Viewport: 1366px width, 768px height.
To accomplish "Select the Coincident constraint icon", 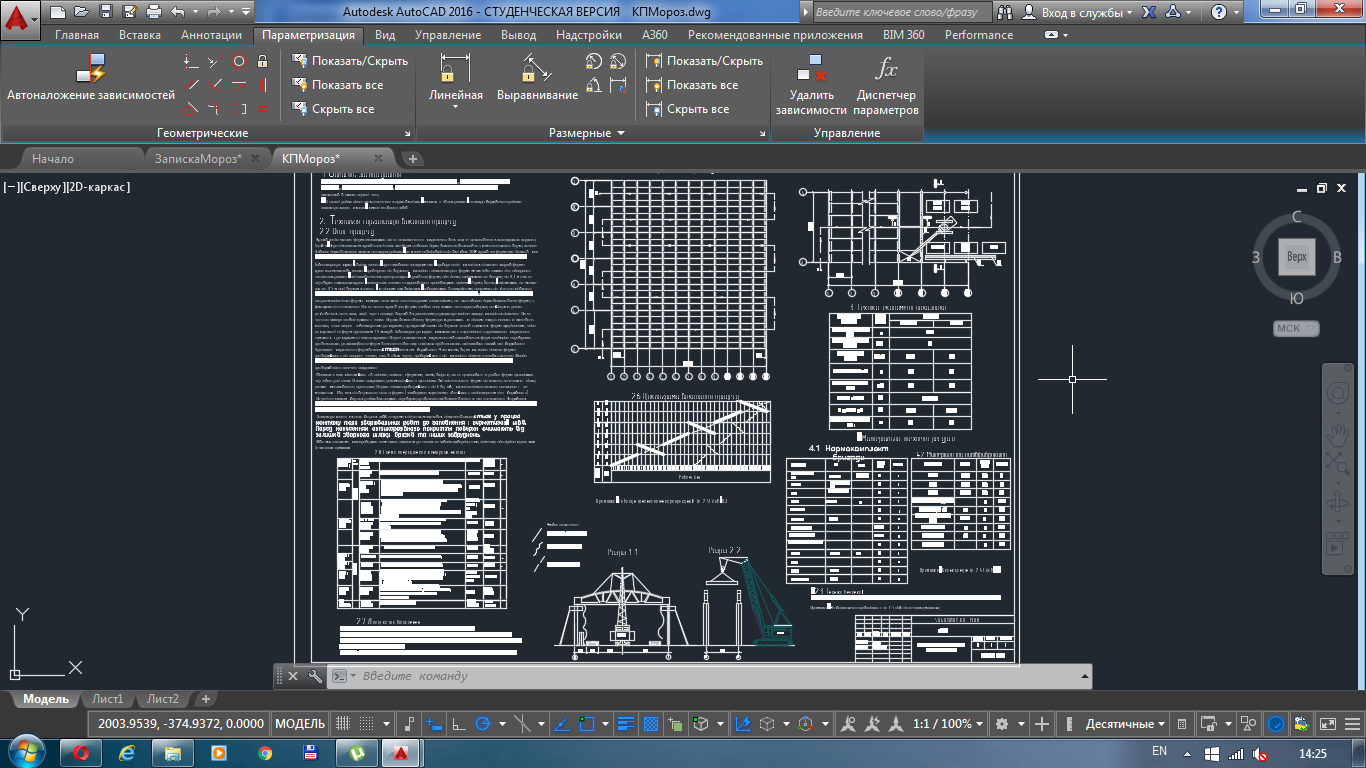I will 191,61.
